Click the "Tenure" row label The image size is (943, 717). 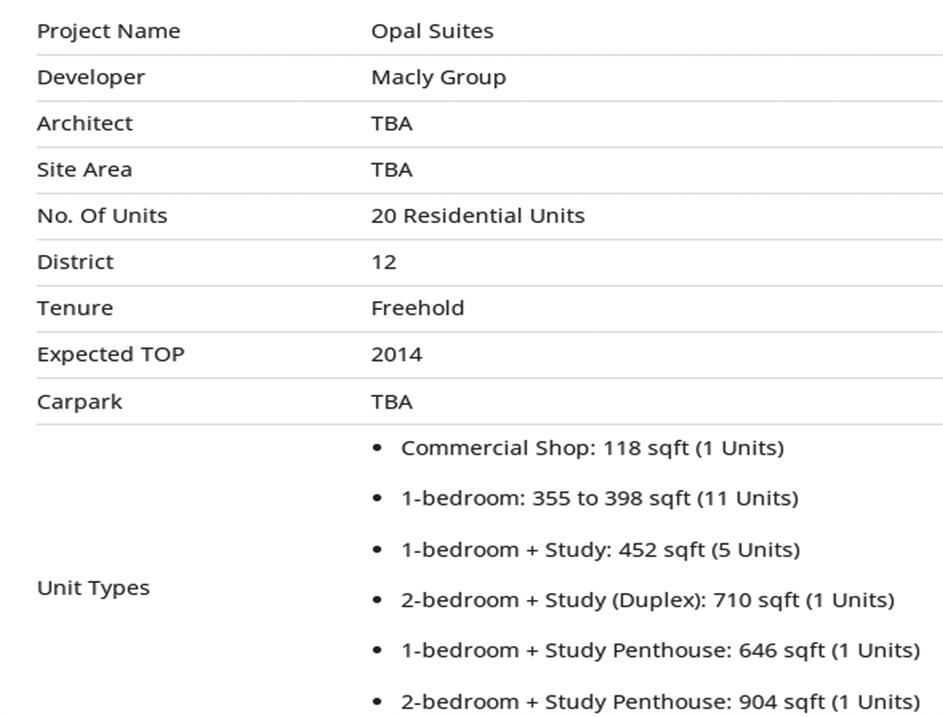[x=74, y=307]
